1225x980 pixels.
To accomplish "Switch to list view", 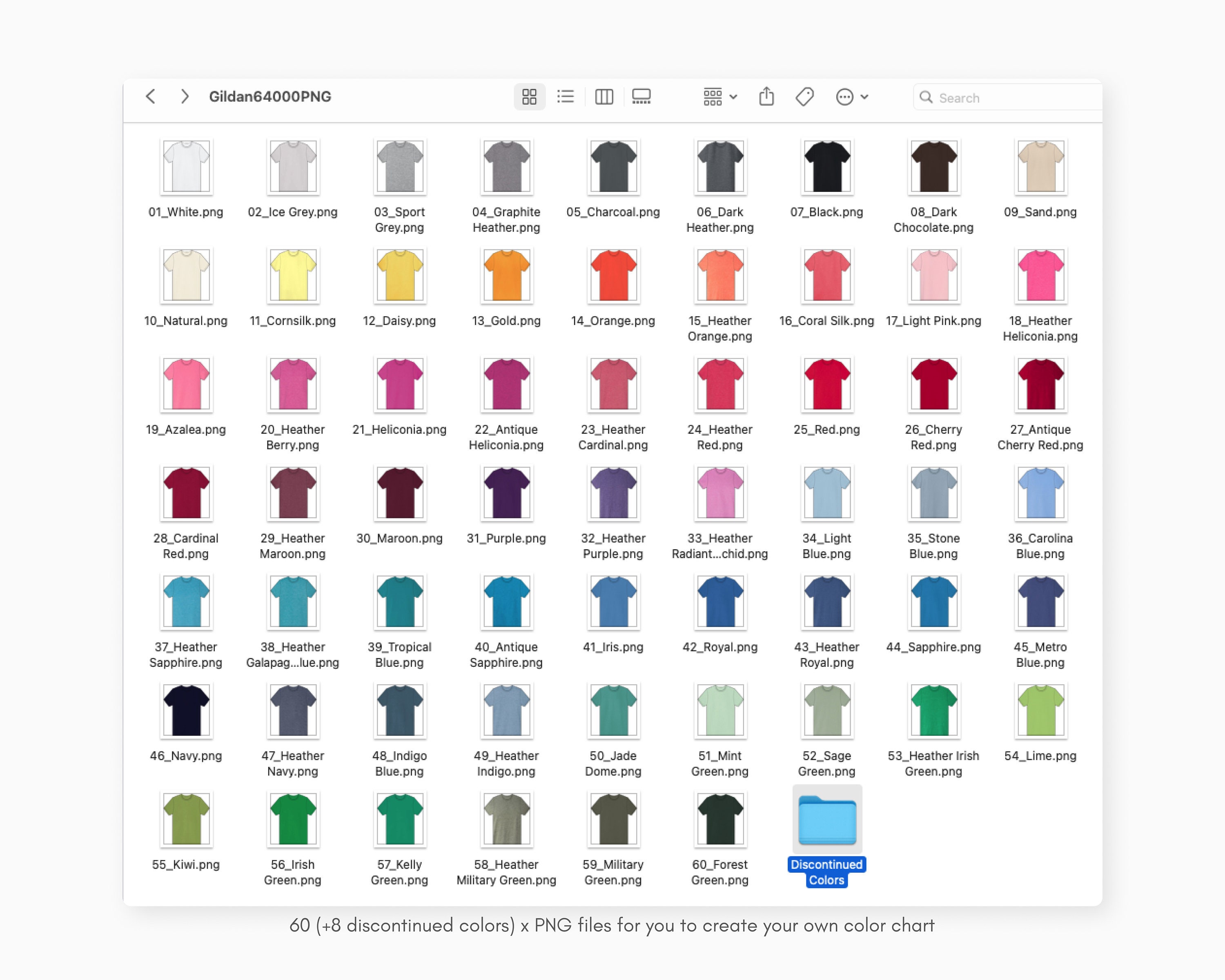I will coord(566,97).
